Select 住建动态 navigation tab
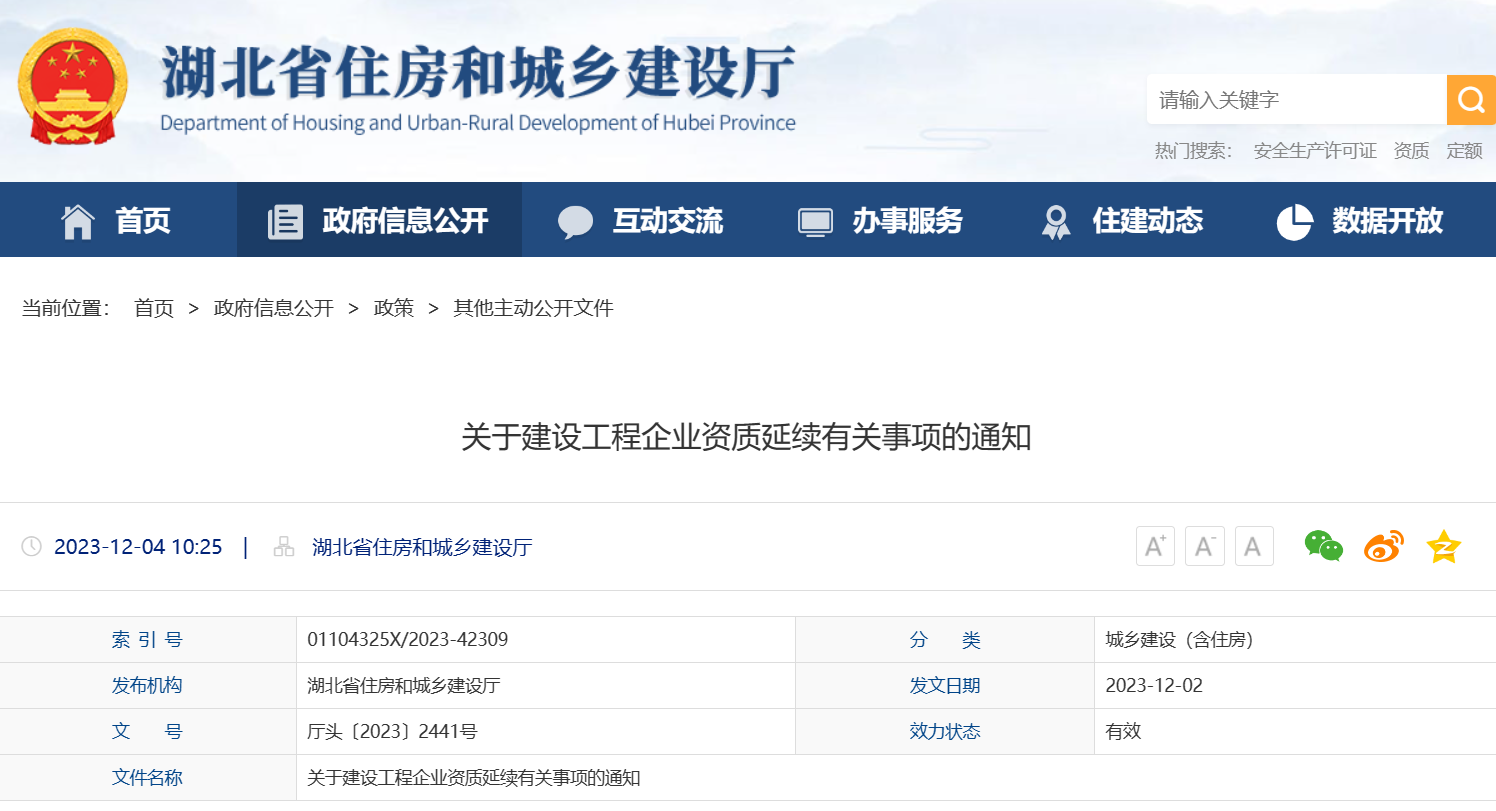Screen dimensions: 1496x811 1121,220
